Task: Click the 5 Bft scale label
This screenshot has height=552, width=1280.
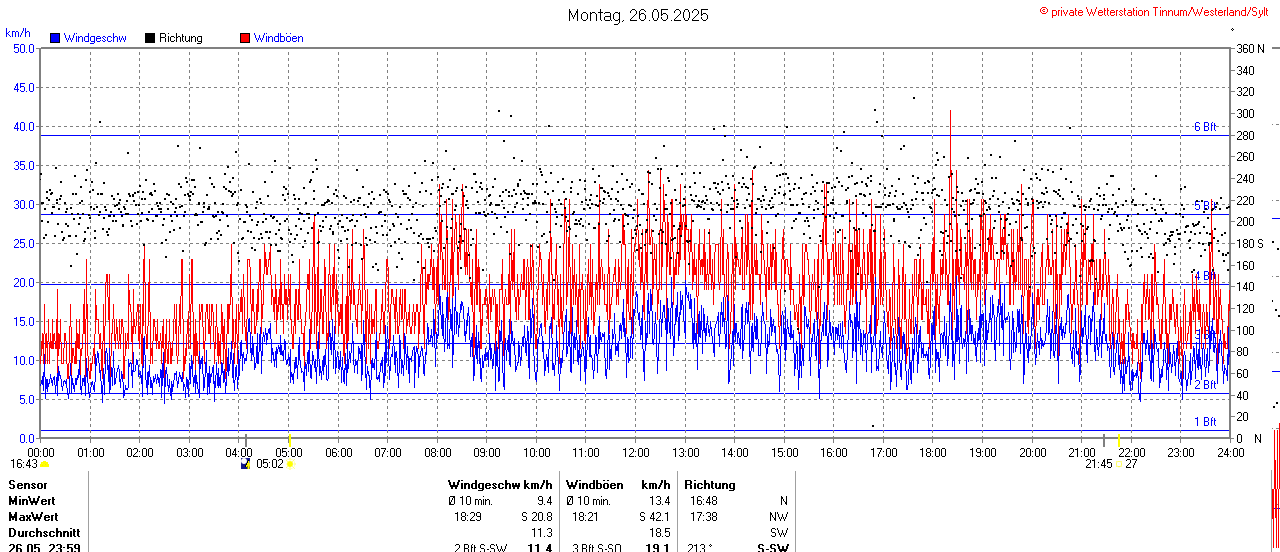Action: click(x=1205, y=206)
